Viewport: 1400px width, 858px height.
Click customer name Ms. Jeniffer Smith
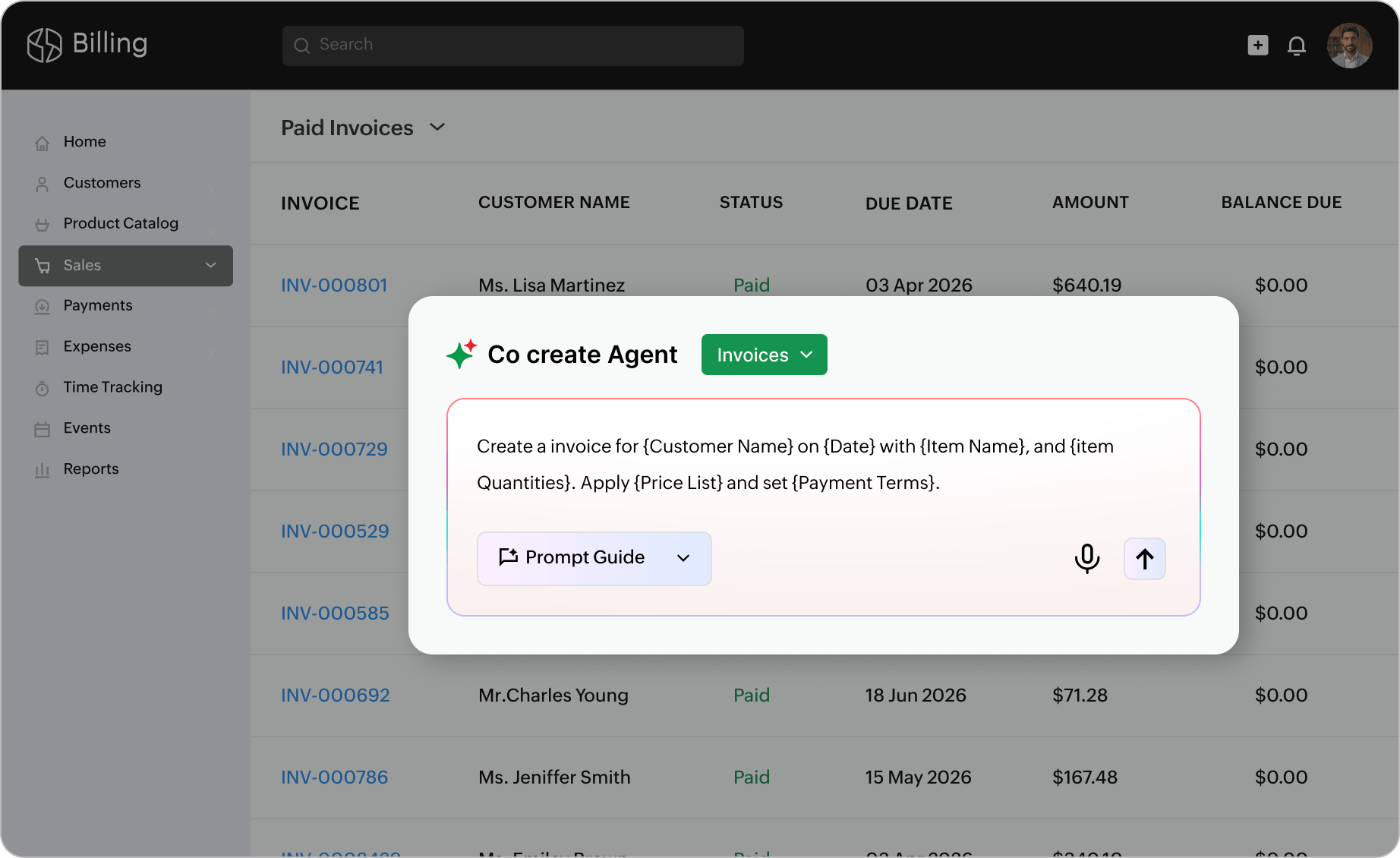(554, 778)
